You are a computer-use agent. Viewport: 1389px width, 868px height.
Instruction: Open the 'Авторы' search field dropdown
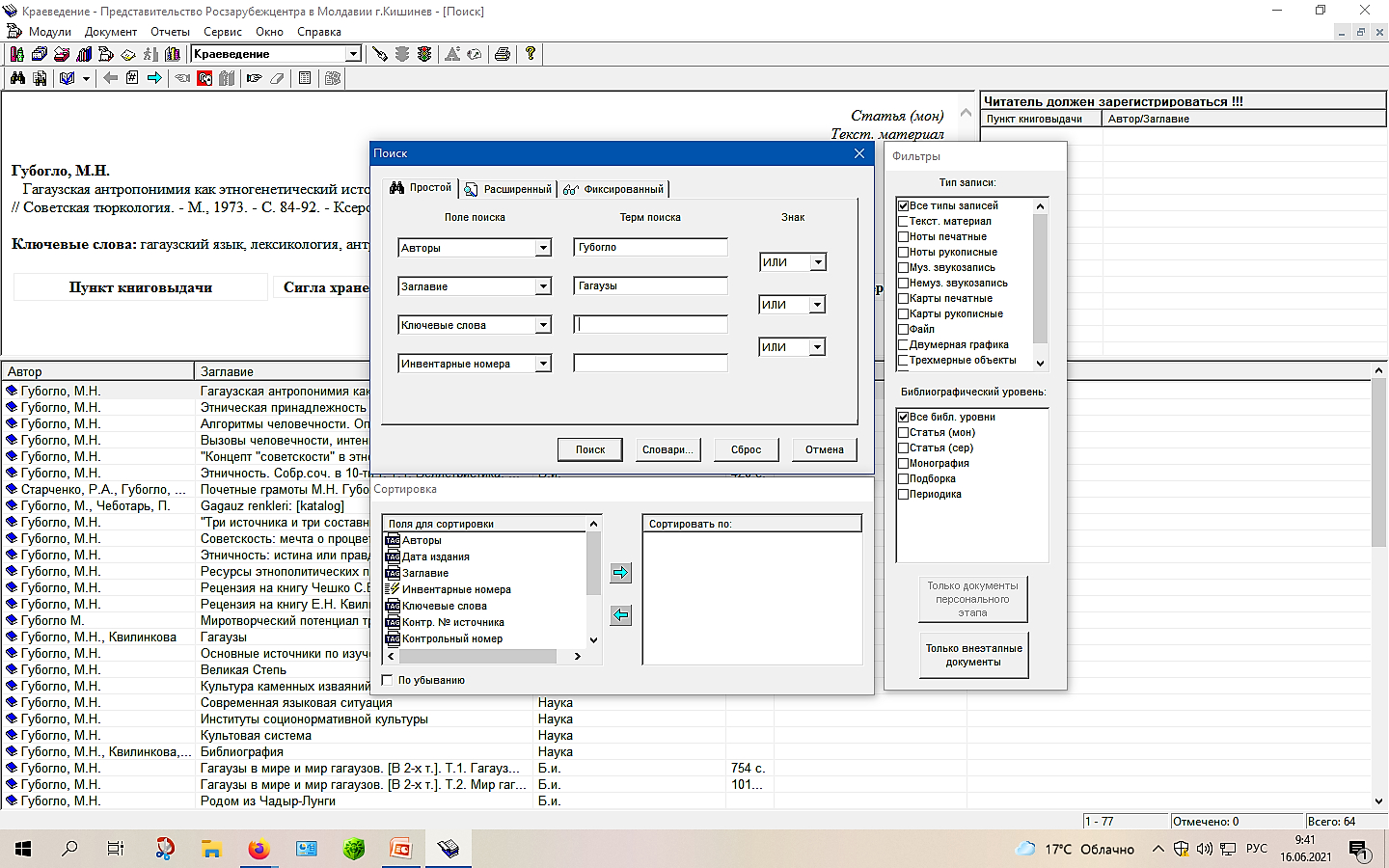[x=543, y=248]
